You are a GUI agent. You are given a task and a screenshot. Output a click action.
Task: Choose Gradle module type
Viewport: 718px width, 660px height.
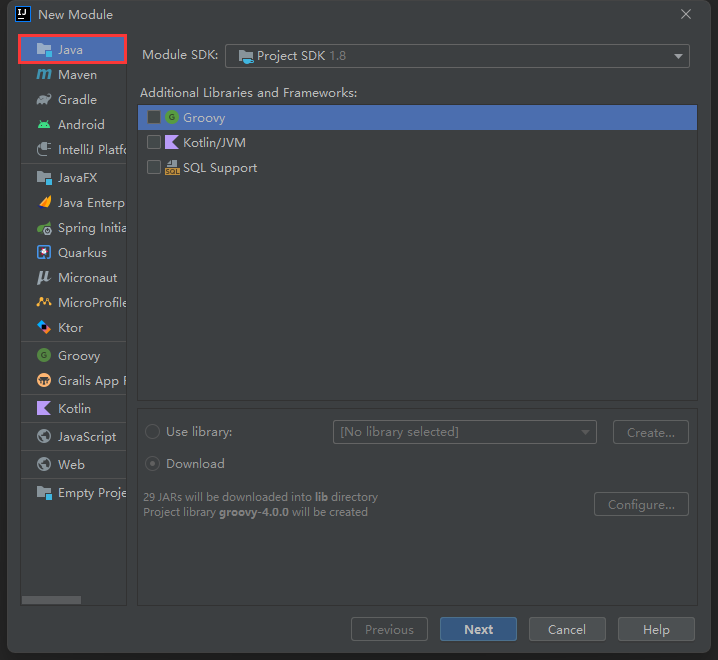tap(73, 99)
